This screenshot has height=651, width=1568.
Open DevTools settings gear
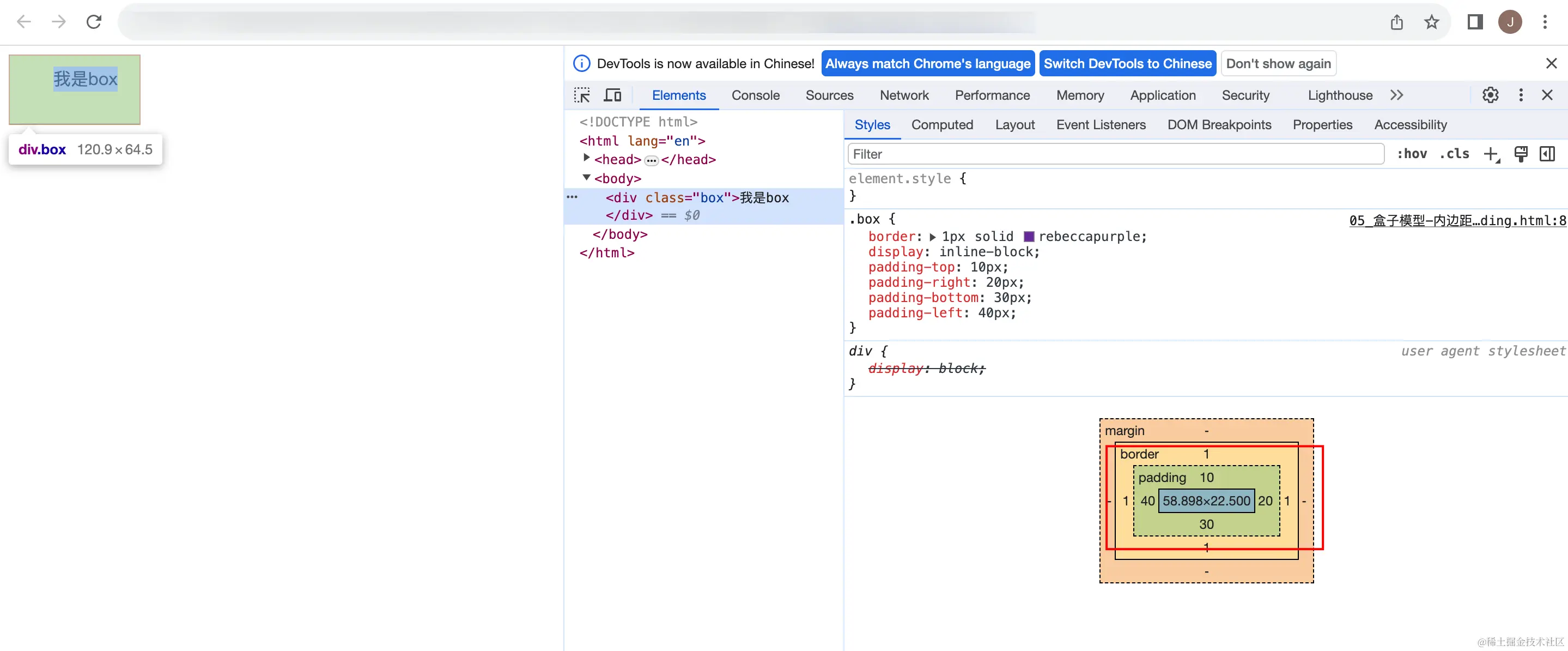click(x=1490, y=95)
